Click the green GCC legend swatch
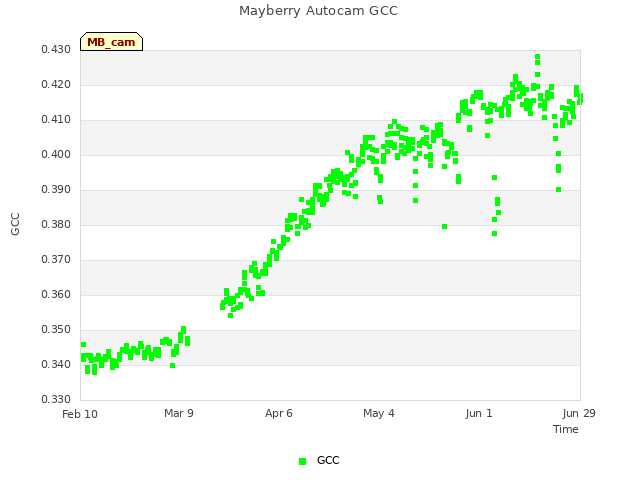The height and width of the screenshot is (480, 640). click(x=302, y=461)
